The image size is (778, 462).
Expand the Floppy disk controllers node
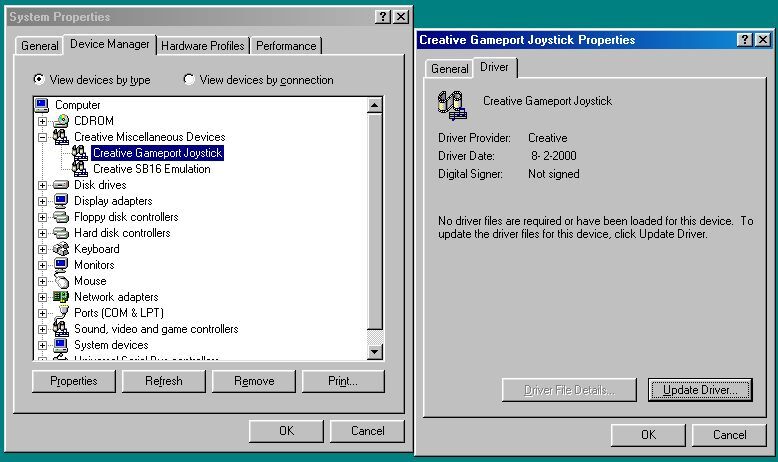[x=43, y=217]
